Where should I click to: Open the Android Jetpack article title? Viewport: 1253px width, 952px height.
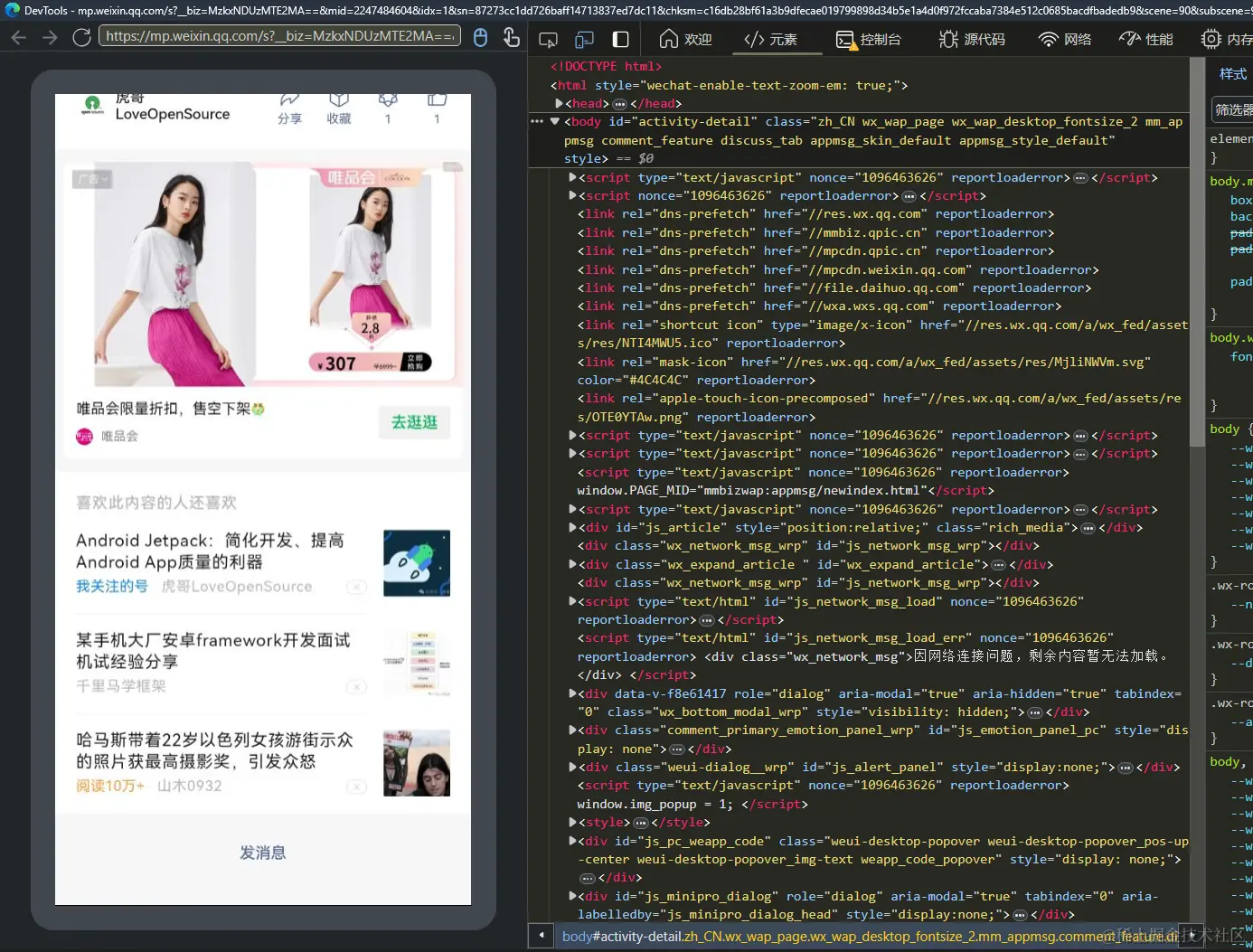coord(210,551)
